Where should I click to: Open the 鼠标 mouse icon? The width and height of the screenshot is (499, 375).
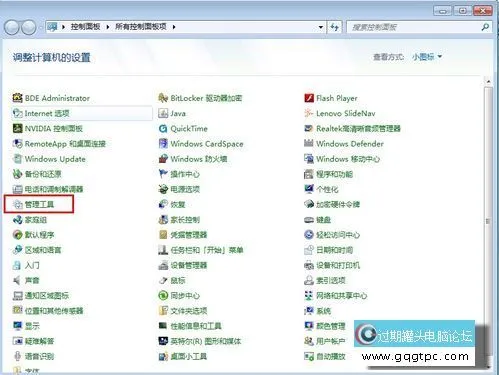(x=163, y=280)
